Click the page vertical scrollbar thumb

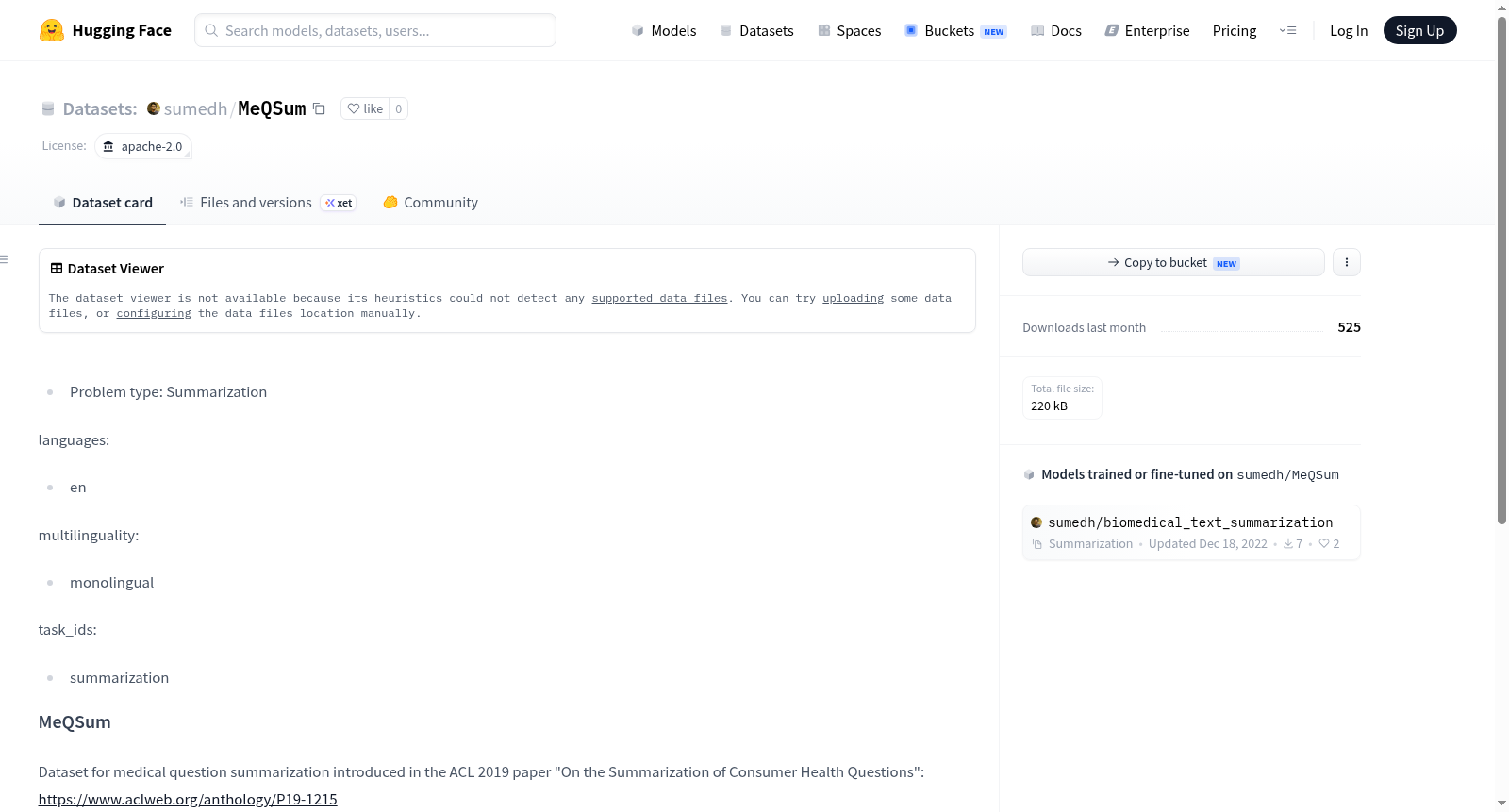pos(1501,269)
